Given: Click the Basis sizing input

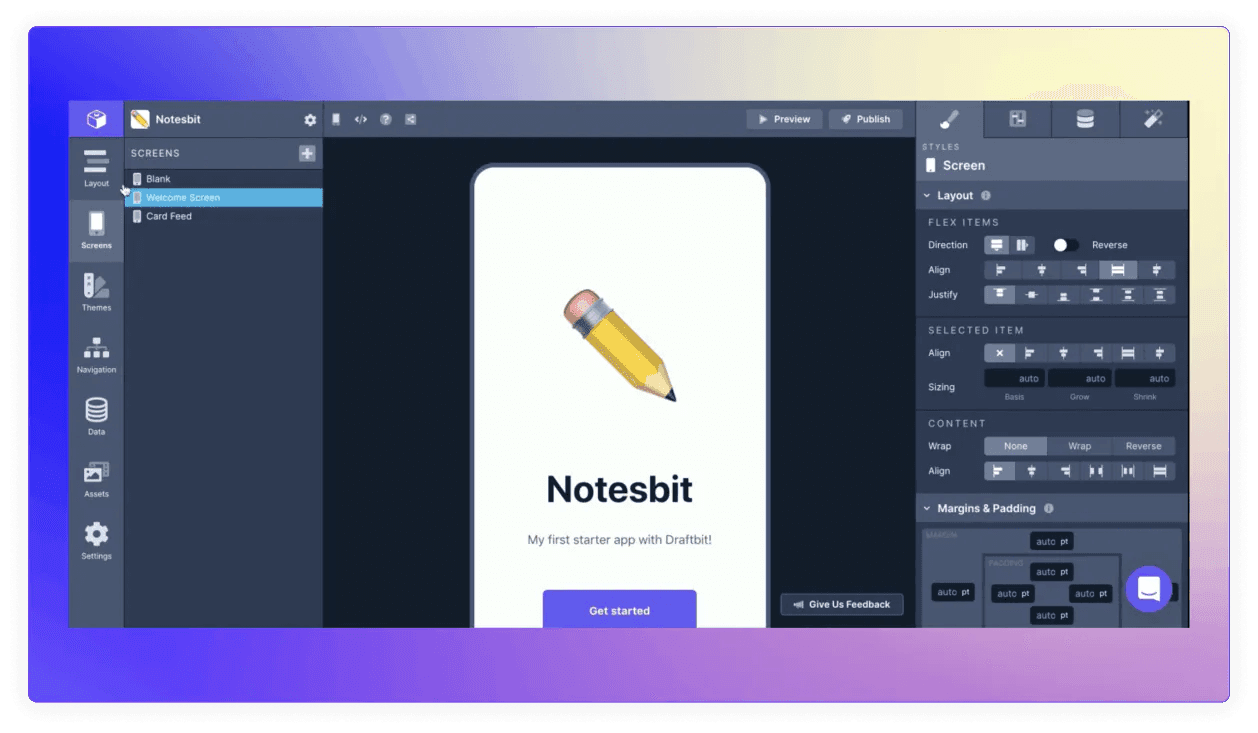Looking at the screenshot, I should click(x=1014, y=378).
